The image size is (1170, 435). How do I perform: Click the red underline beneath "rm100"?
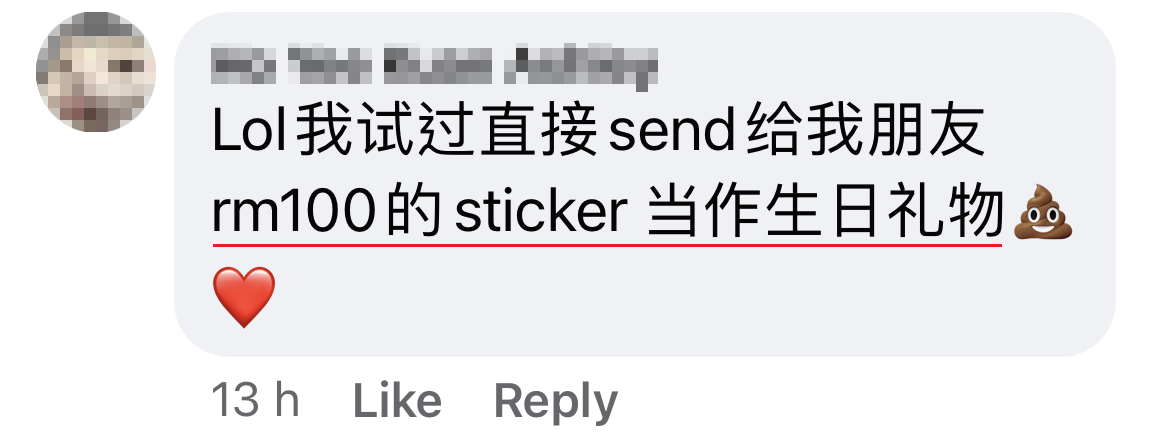pos(292,242)
